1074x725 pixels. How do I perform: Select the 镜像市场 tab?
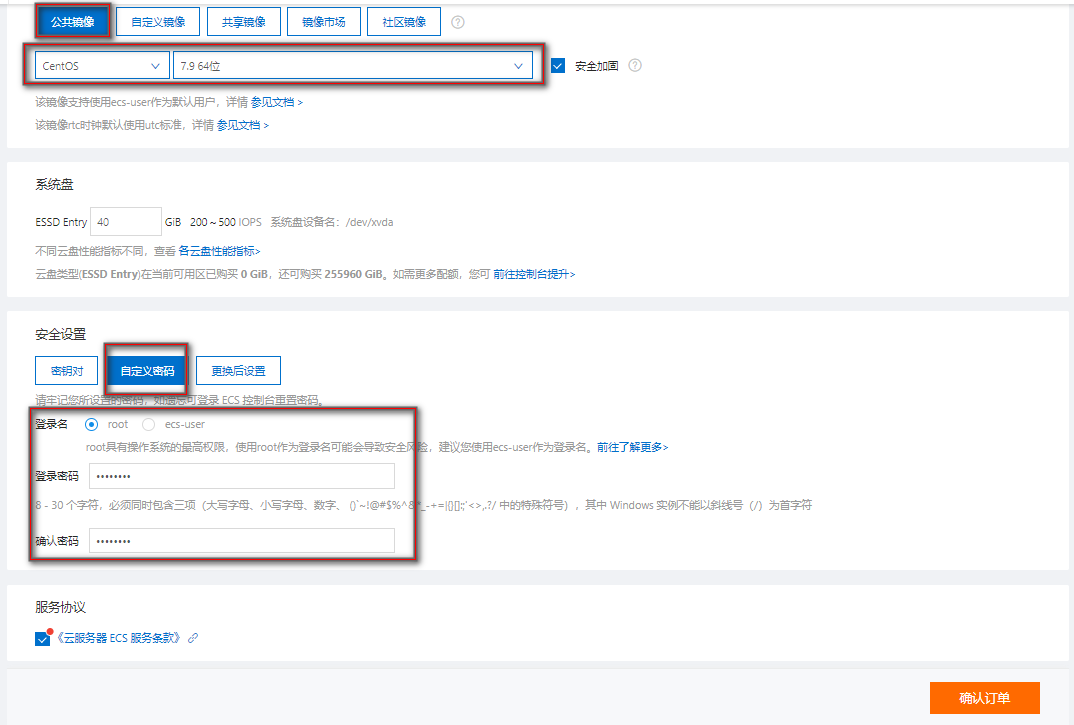324,21
